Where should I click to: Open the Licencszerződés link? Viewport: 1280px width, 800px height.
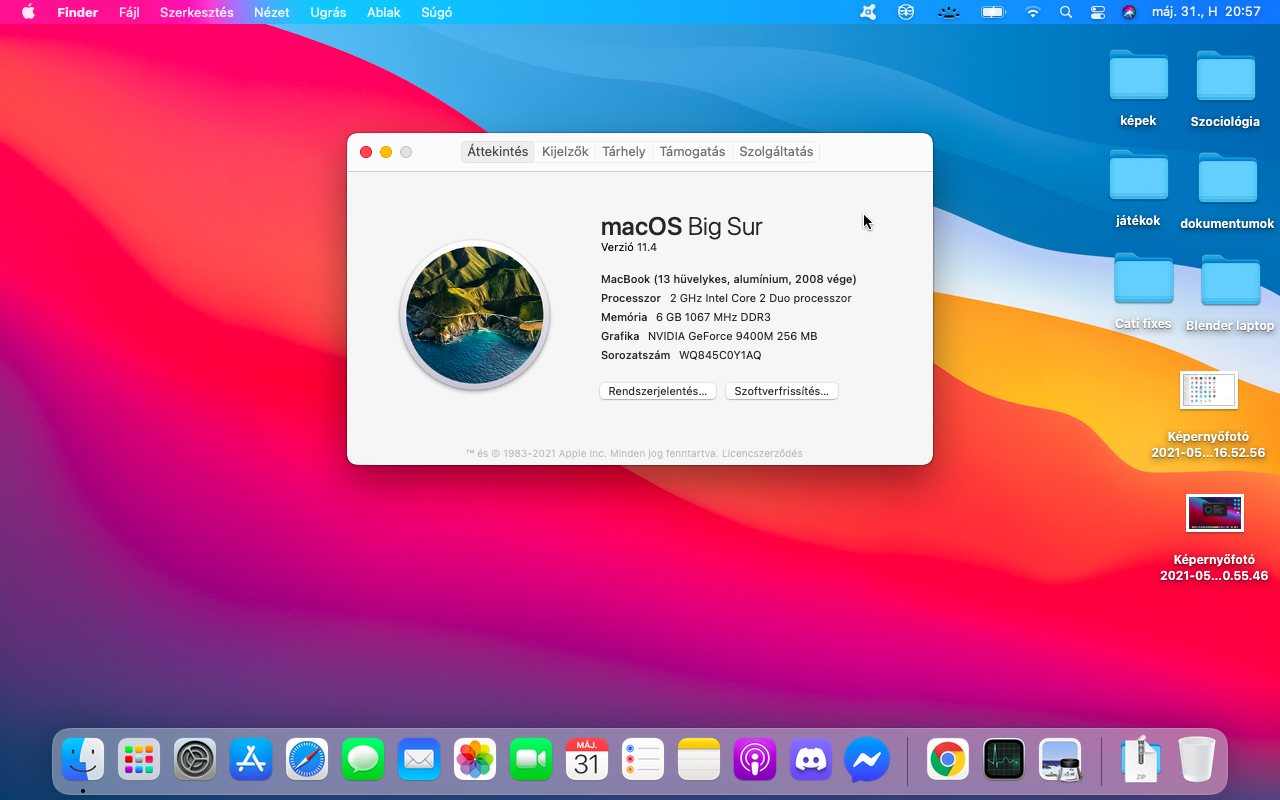[x=762, y=454]
